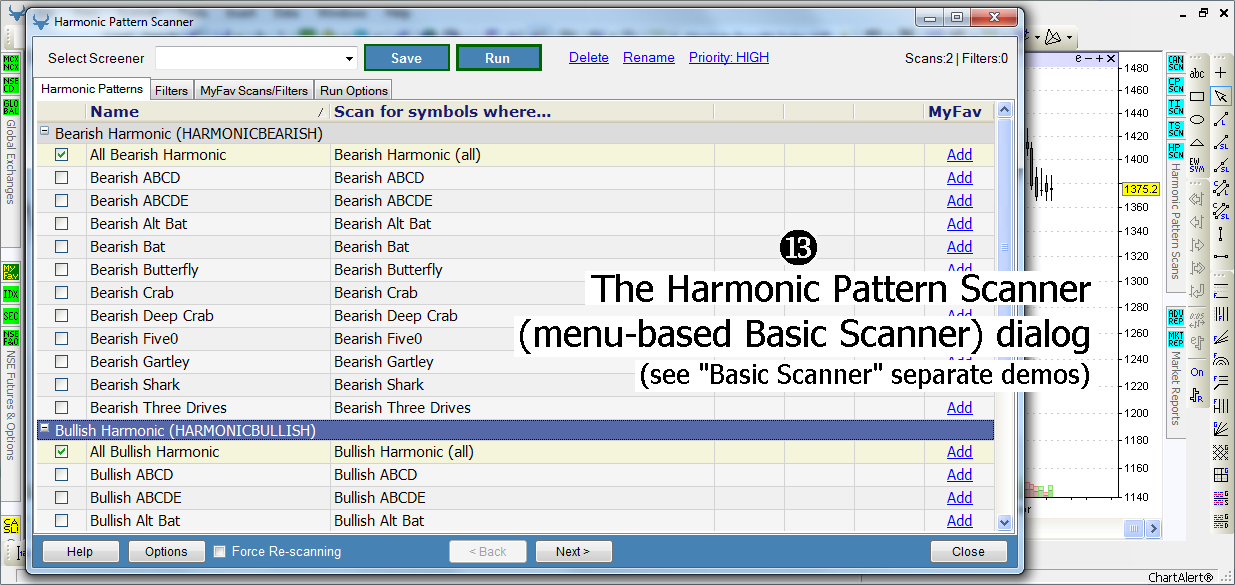
Task: Open the Help button
Action: 80,551
